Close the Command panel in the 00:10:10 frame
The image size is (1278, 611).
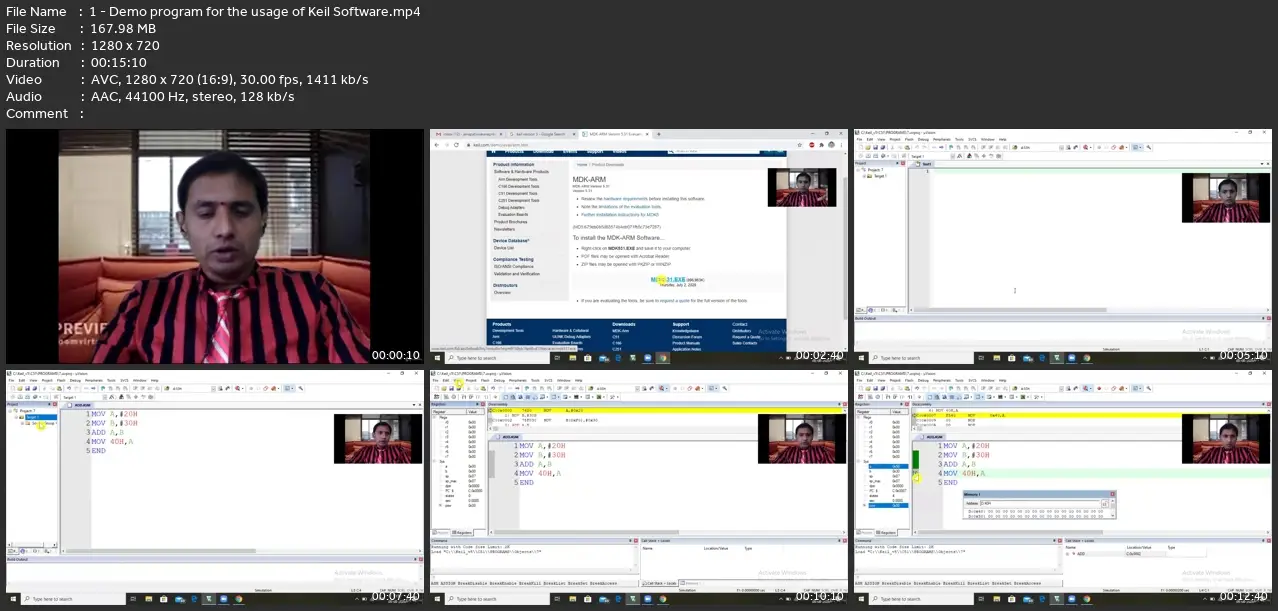click(636, 540)
